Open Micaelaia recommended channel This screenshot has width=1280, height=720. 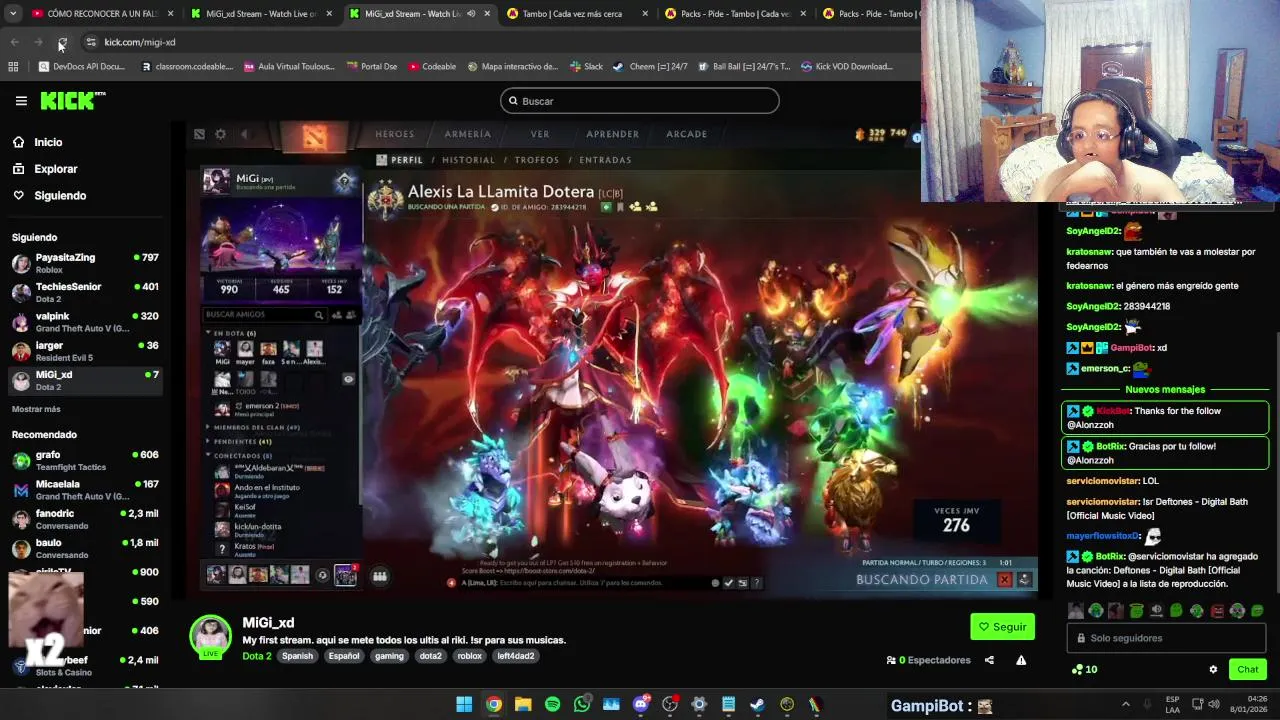tap(85, 490)
